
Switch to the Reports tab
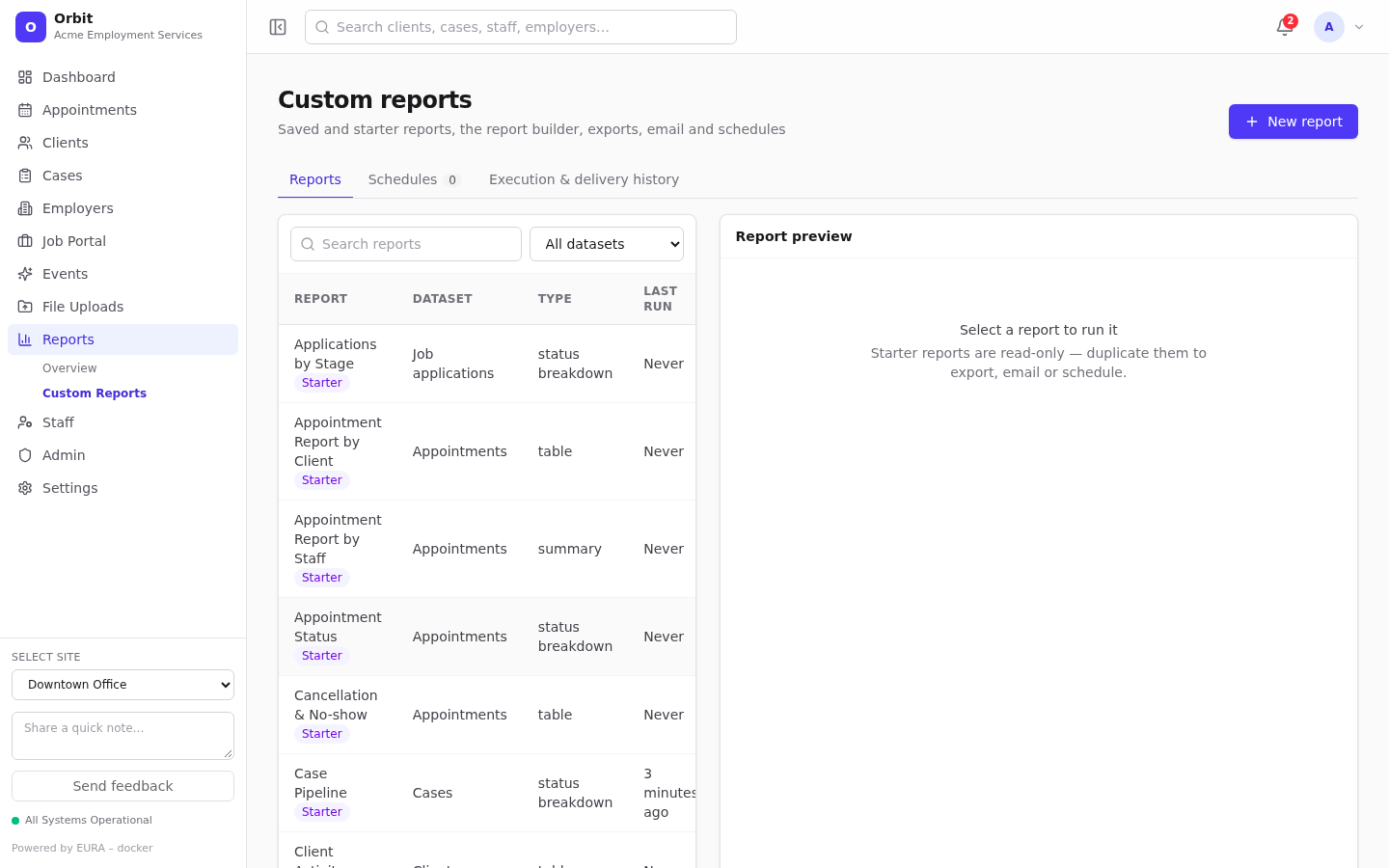click(x=315, y=179)
